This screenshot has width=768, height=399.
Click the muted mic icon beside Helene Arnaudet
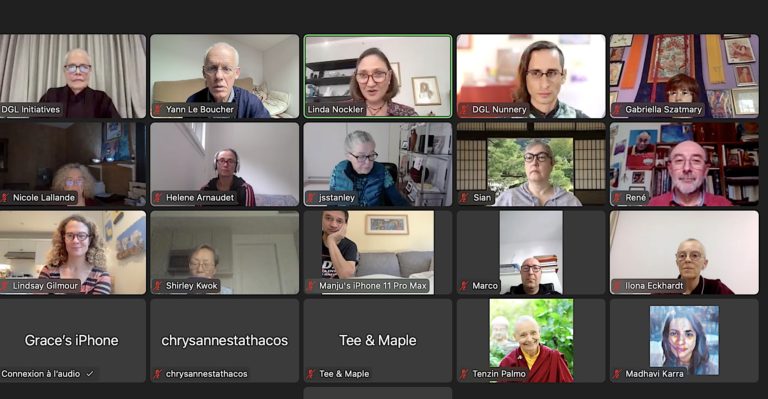click(x=158, y=198)
